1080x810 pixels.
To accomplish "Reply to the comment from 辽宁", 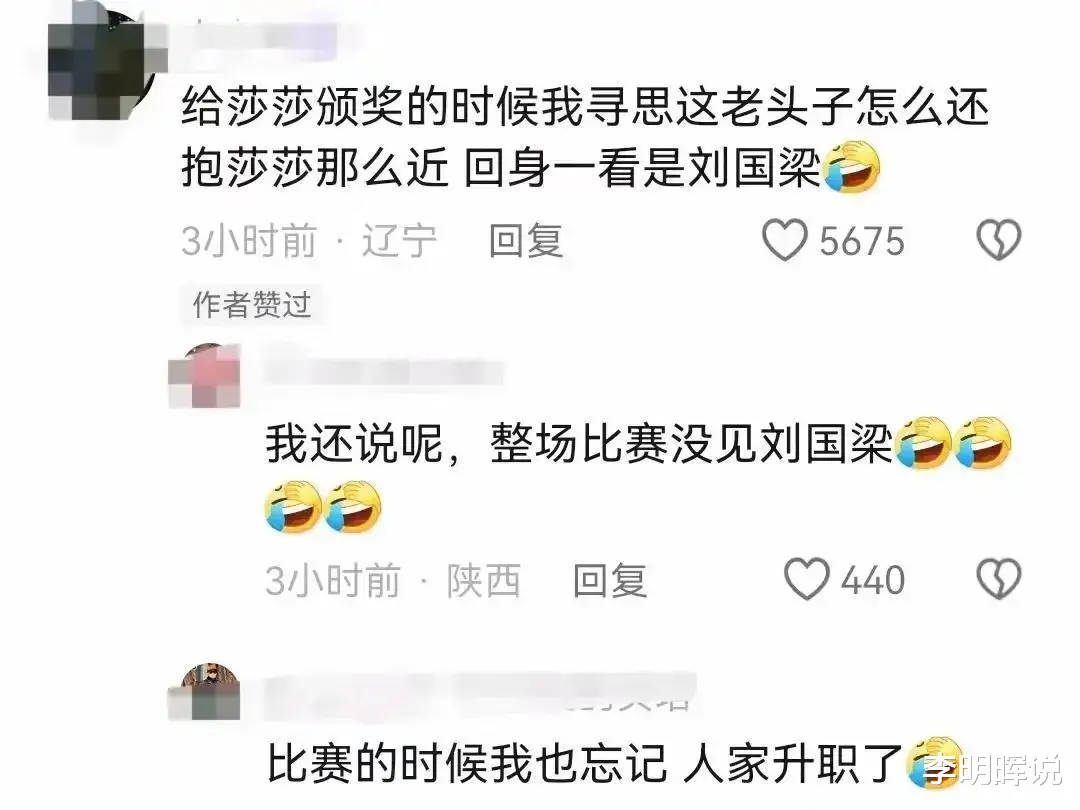I will click(526, 241).
